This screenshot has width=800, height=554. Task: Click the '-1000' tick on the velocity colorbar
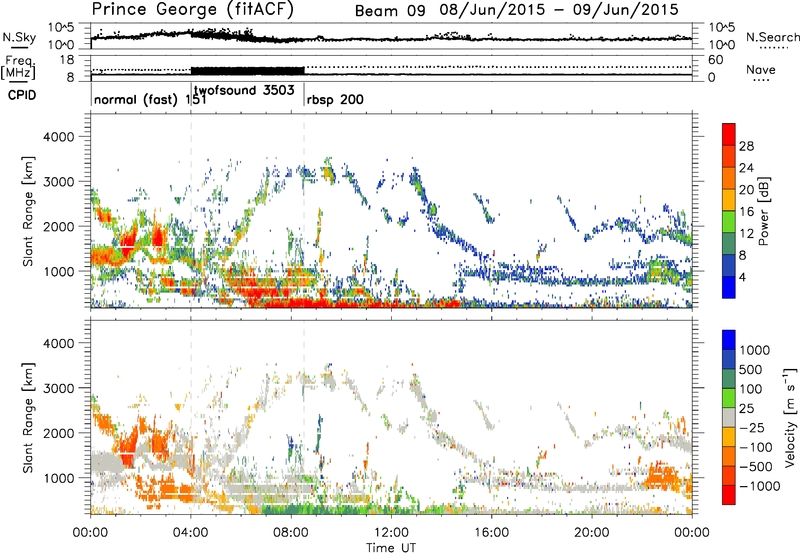(759, 486)
